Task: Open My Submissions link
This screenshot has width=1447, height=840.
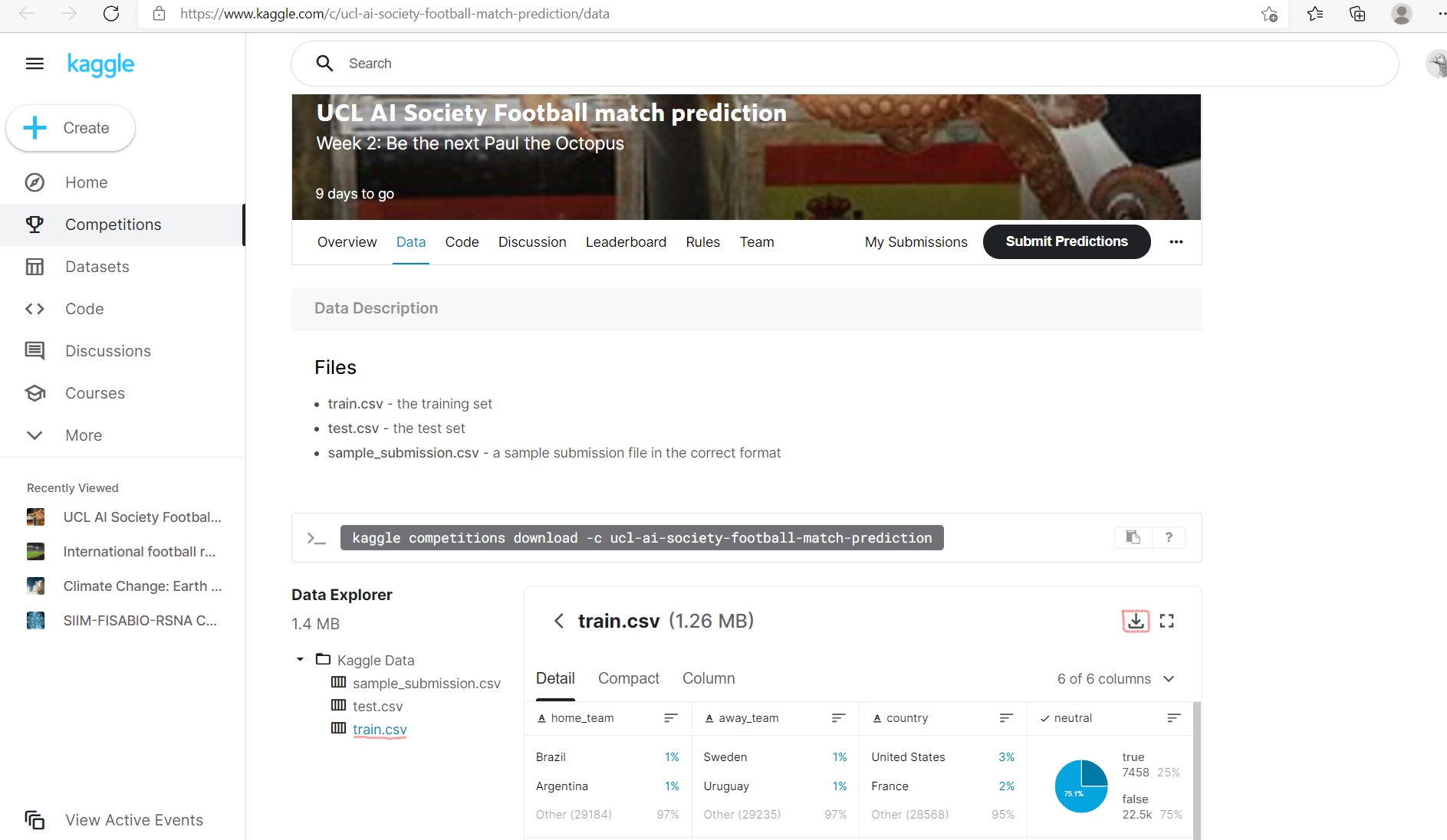Action: point(916,242)
